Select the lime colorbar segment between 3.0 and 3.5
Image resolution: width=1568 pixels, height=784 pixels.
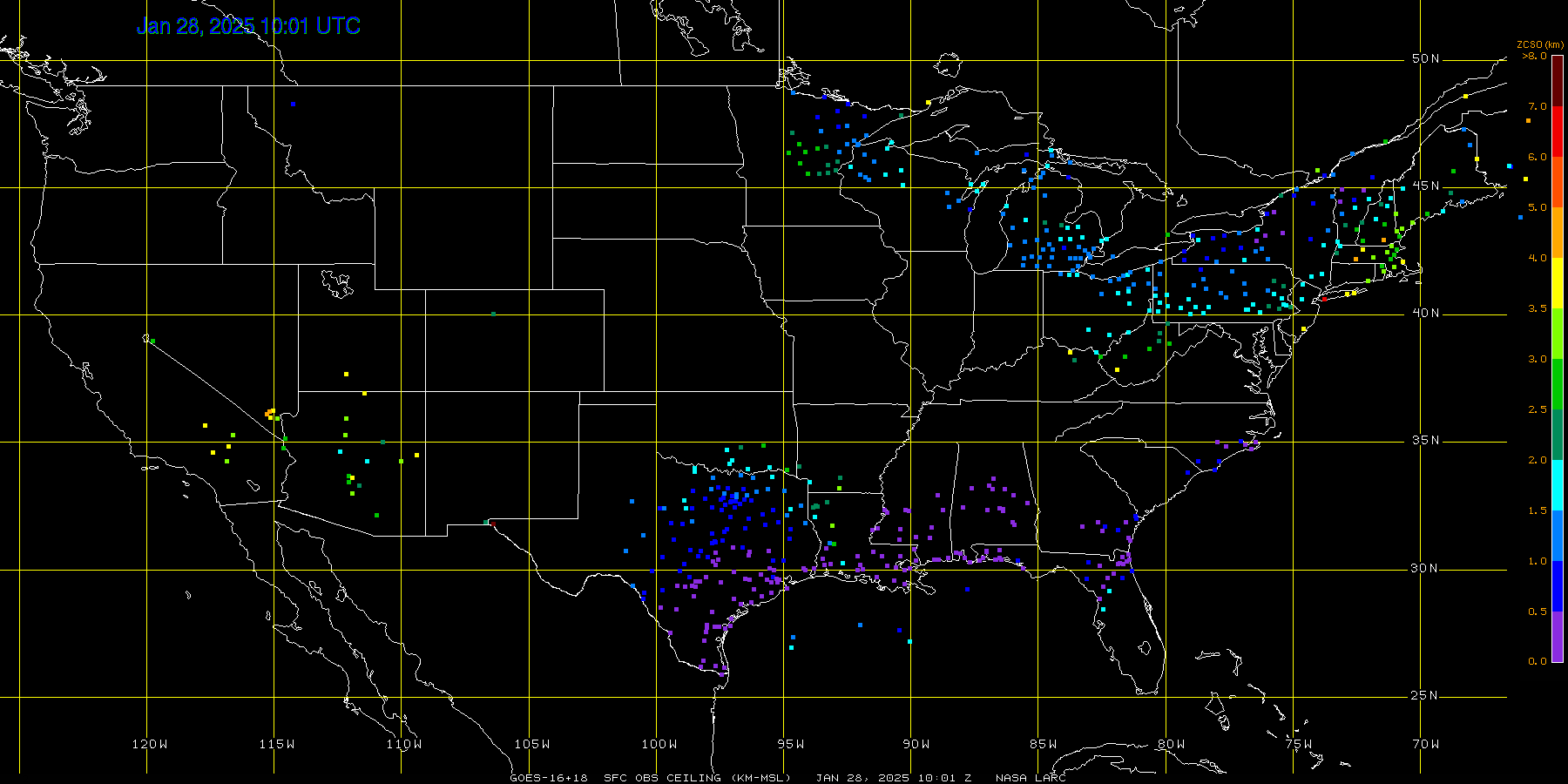pyautogui.click(x=1558, y=334)
